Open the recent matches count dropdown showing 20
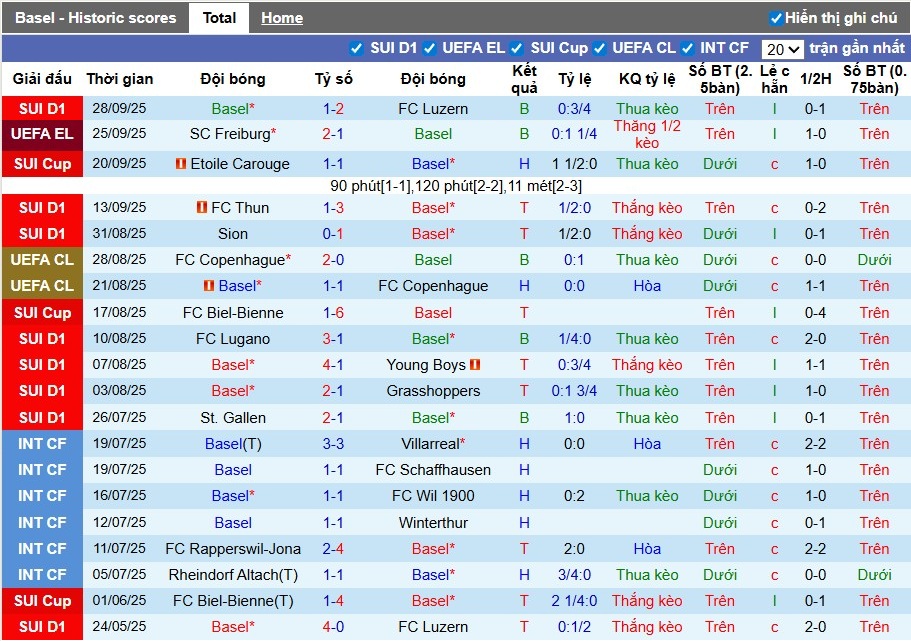Image resolution: width=911 pixels, height=641 pixels. pyautogui.click(x=782, y=47)
